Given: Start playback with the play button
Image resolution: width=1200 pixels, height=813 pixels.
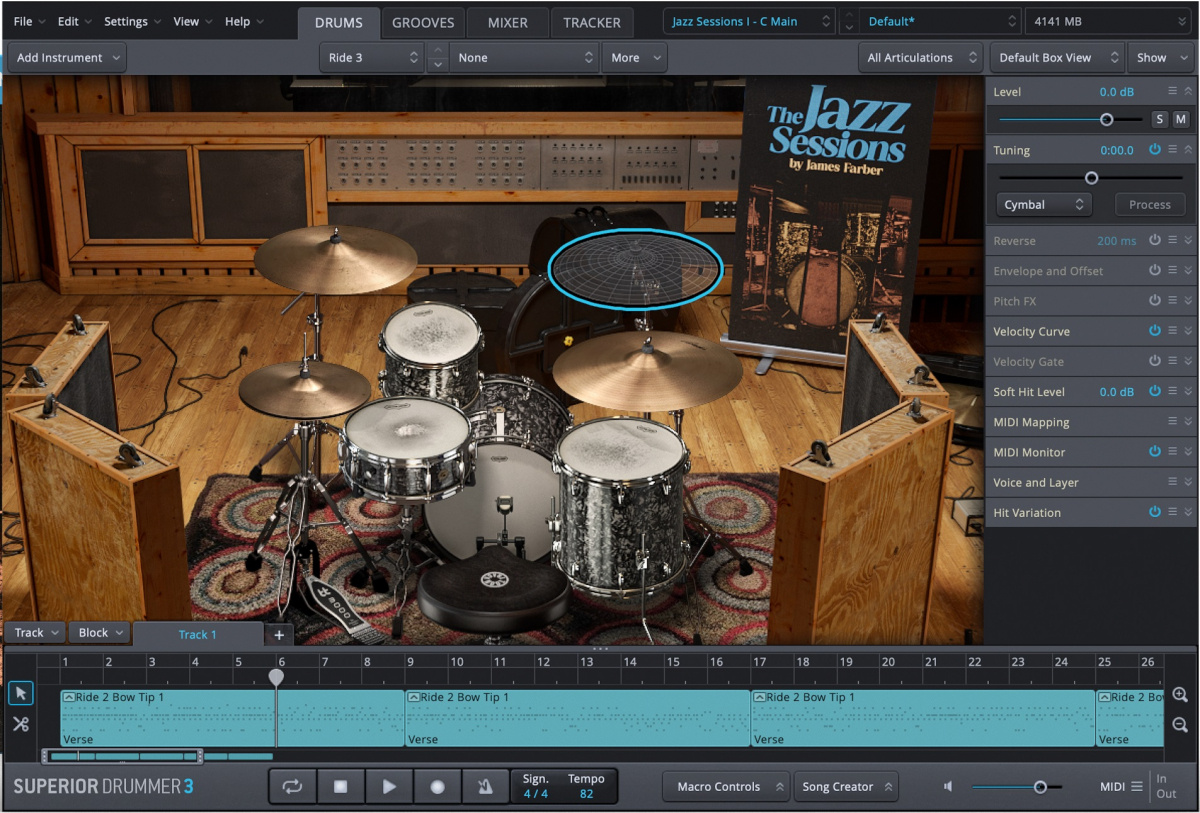Looking at the screenshot, I should point(389,786).
